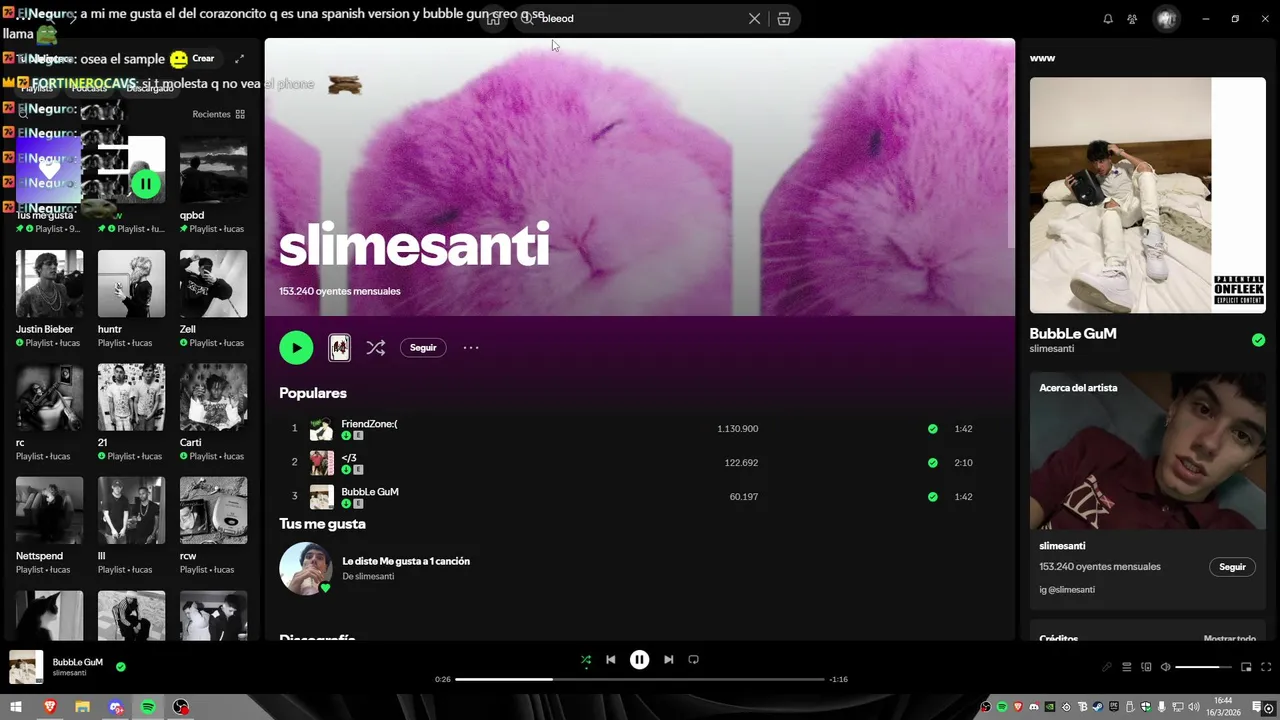Open the Carti playlist
Image resolution: width=1280 pixels, height=720 pixels.
[213, 411]
